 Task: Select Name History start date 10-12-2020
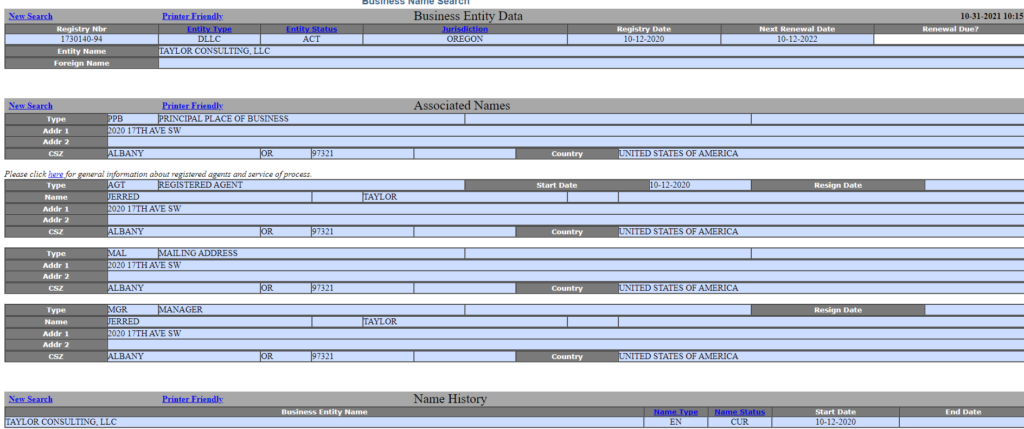[x=835, y=422]
